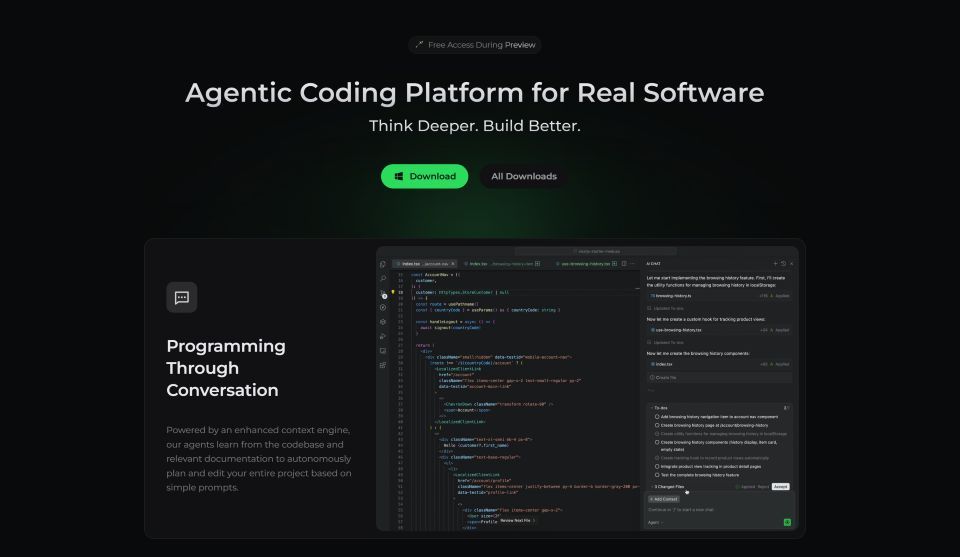960x557 pixels.
Task: Check 'Create browsing history page' to-do
Action: click(x=657, y=425)
